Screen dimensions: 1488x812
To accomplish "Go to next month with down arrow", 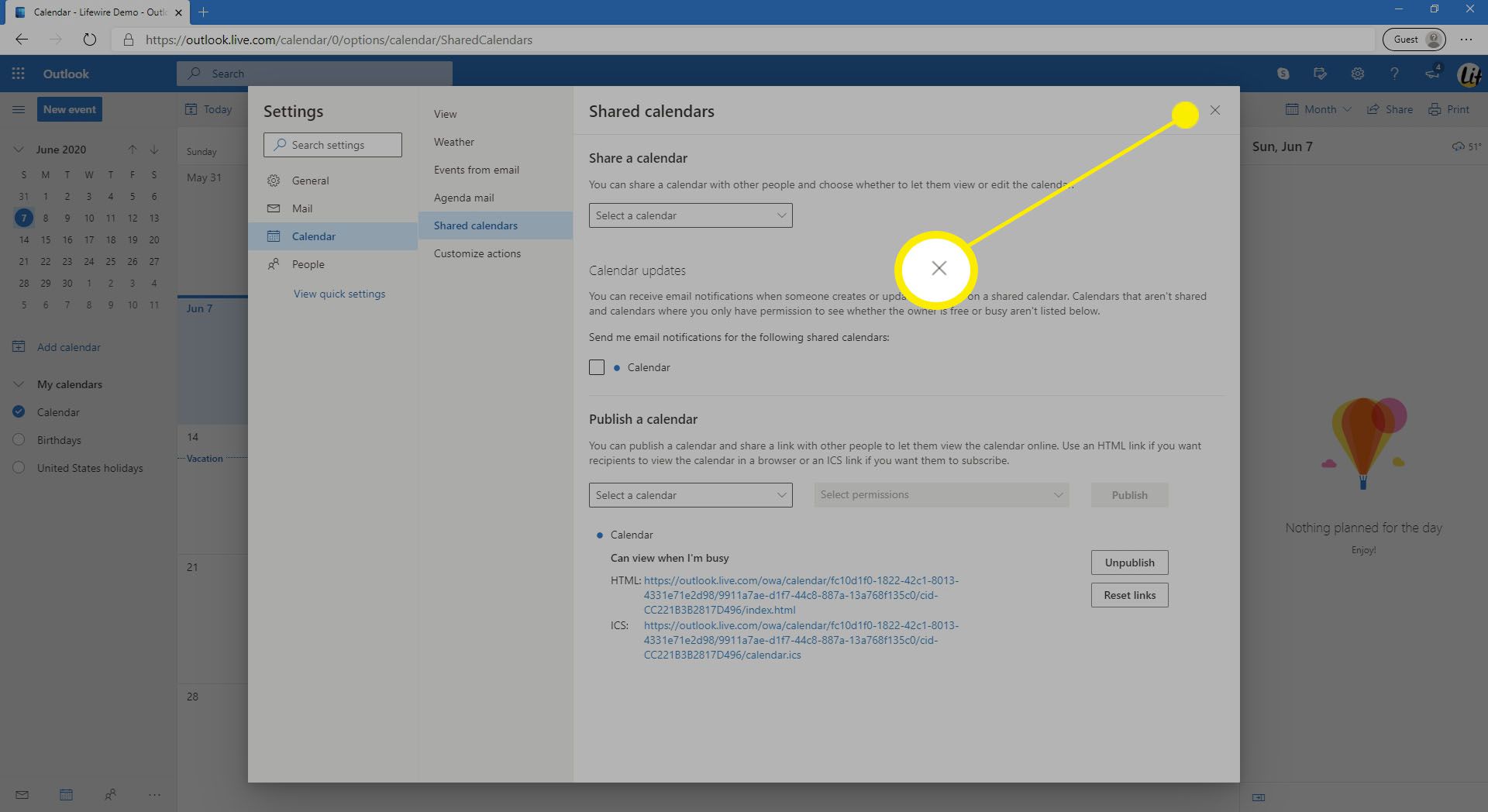I will [x=154, y=149].
